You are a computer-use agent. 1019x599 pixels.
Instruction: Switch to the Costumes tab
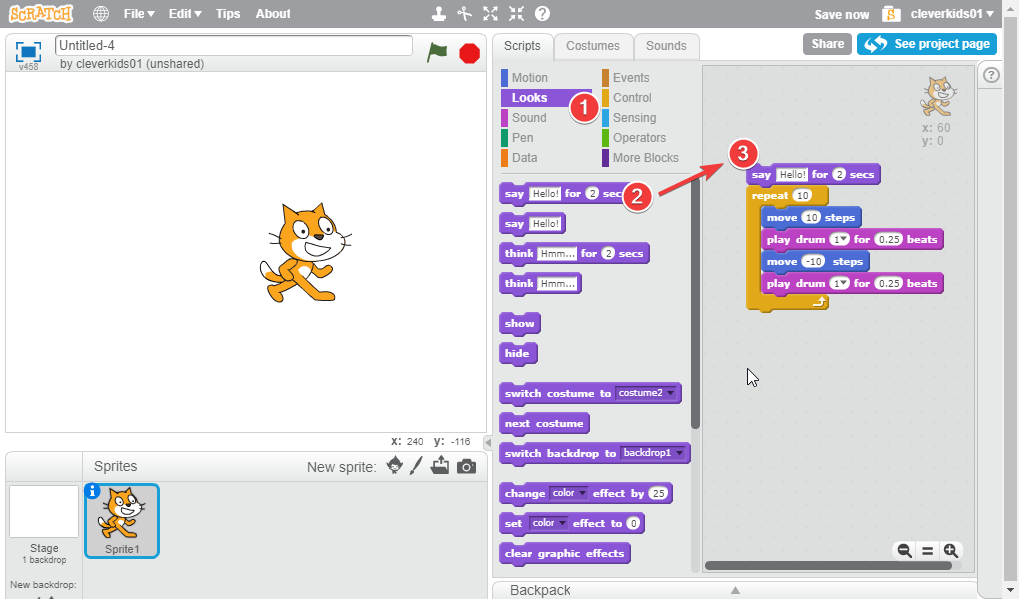(593, 46)
